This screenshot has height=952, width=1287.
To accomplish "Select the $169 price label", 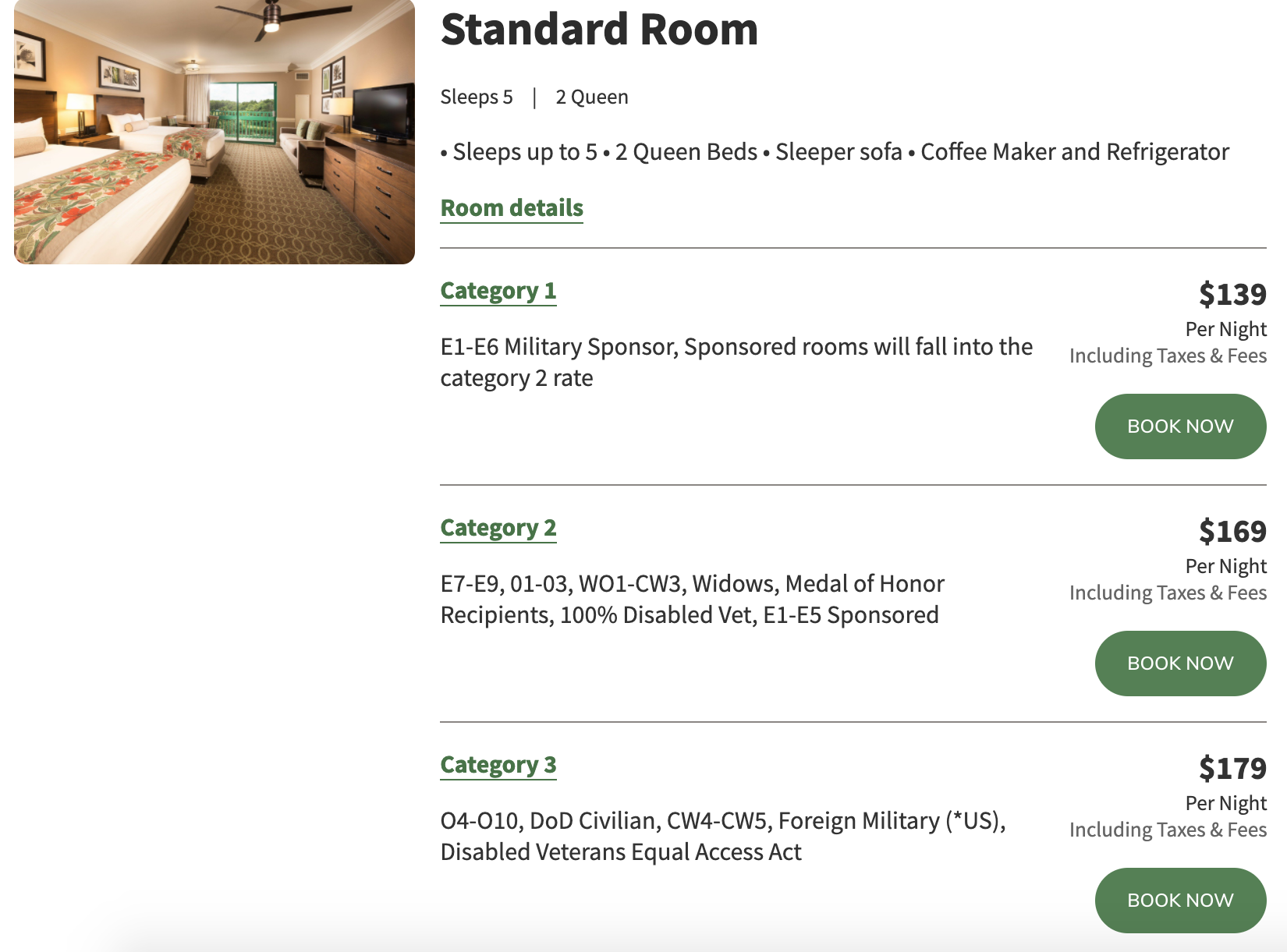I will 1232,531.
